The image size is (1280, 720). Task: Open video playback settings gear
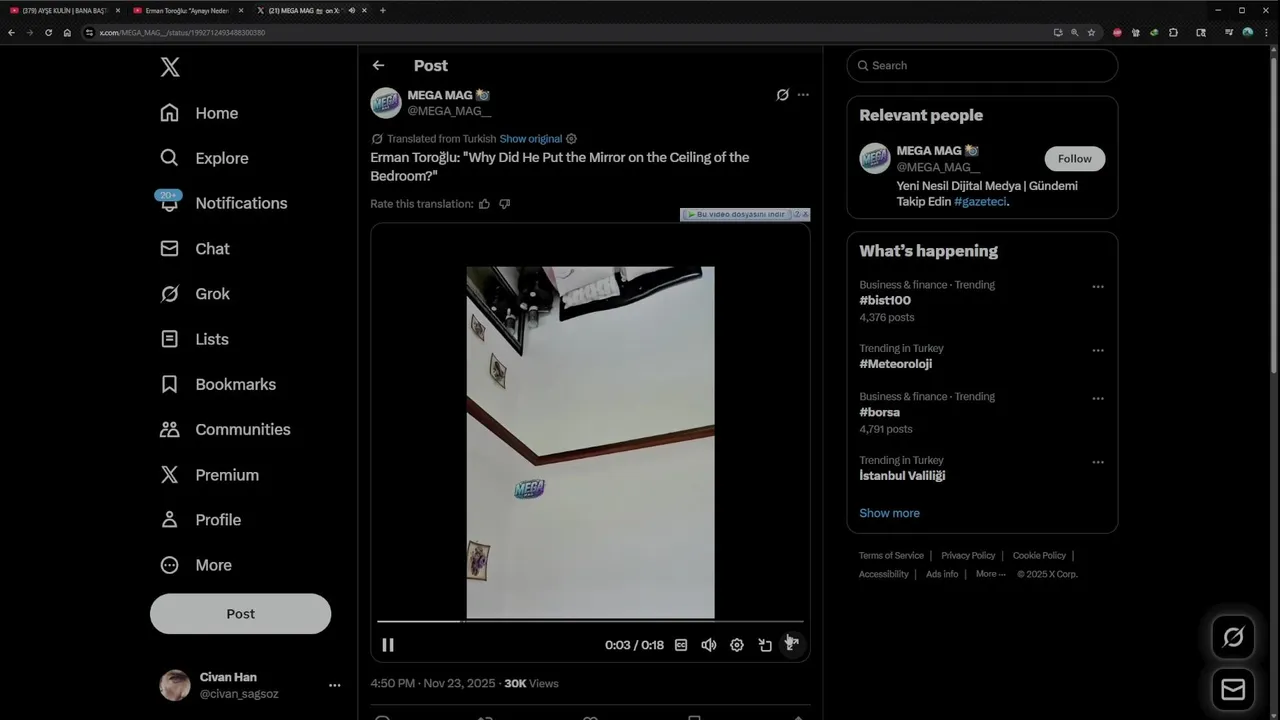click(737, 645)
